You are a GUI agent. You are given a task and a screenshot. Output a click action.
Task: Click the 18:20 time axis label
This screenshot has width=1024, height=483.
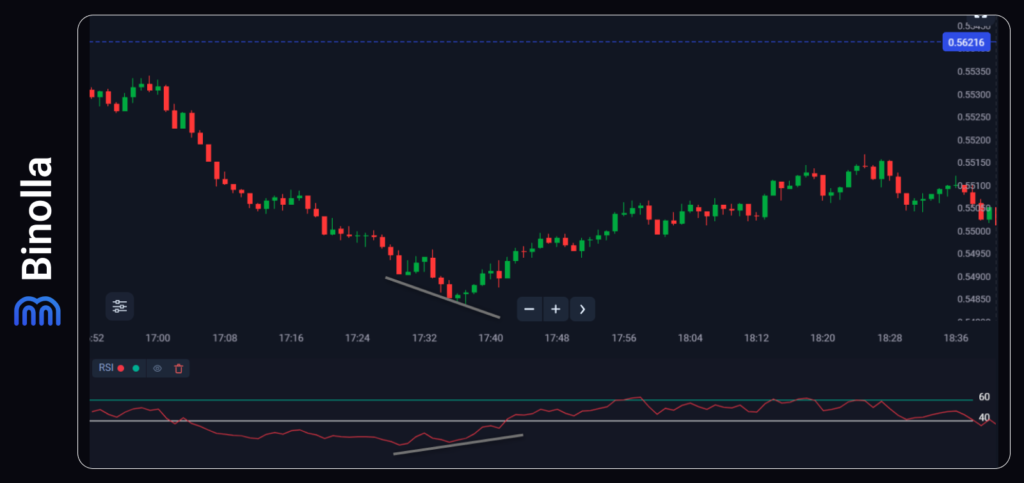823,338
